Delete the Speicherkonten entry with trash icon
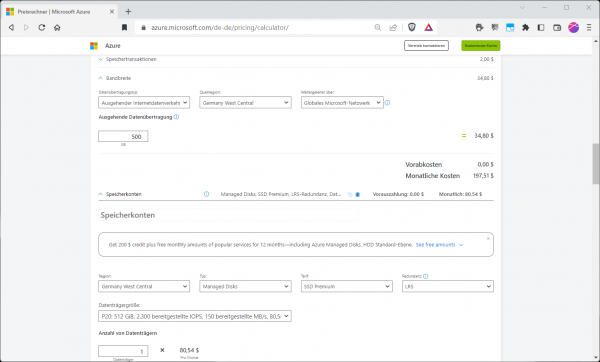The width and height of the screenshot is (600, 362). click(x=358, y=194)
